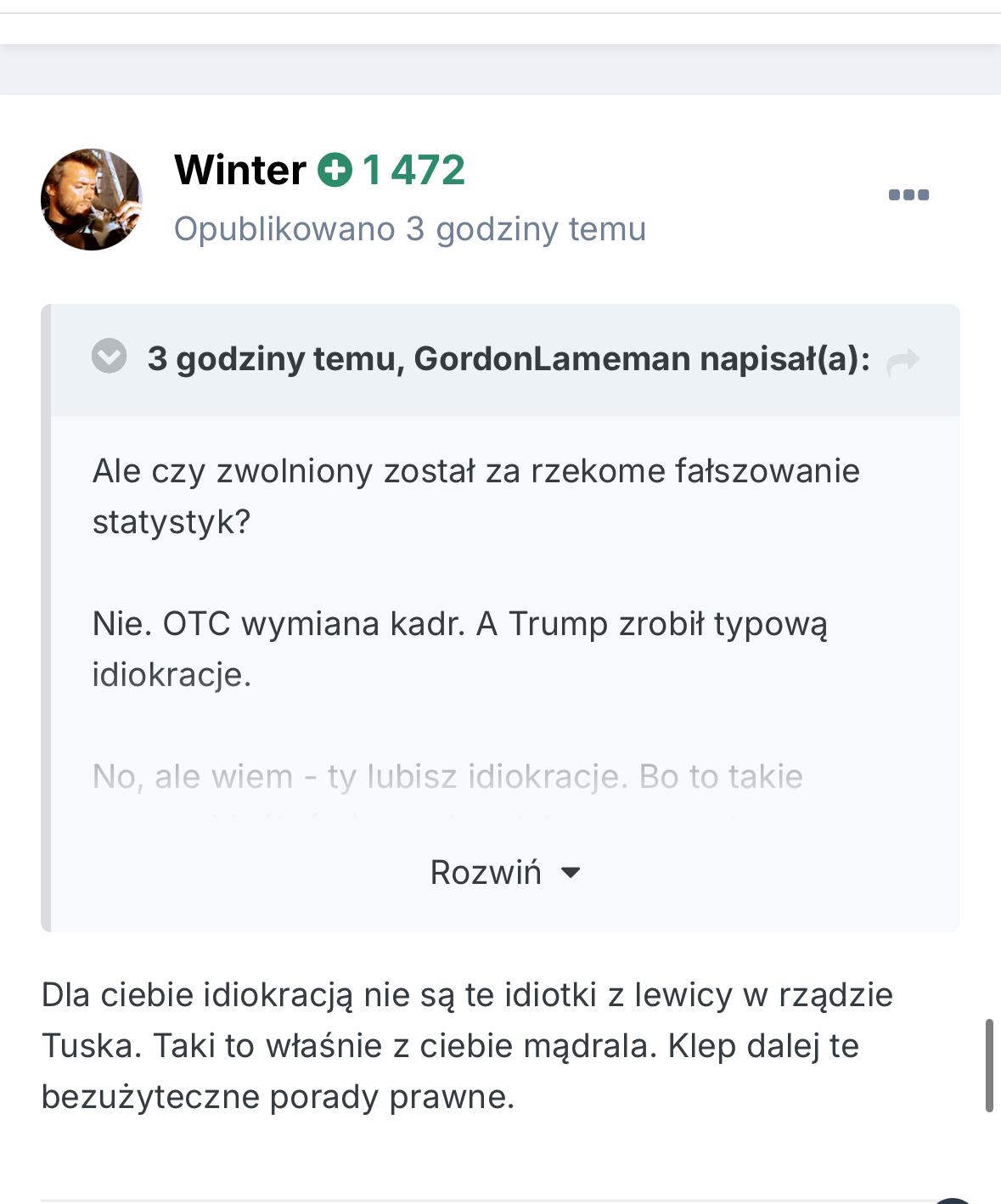The width and height of the screenshot is (1001, 1204).
Task: Expand the quote with the Rozwiń button
Action: [486, 873]
